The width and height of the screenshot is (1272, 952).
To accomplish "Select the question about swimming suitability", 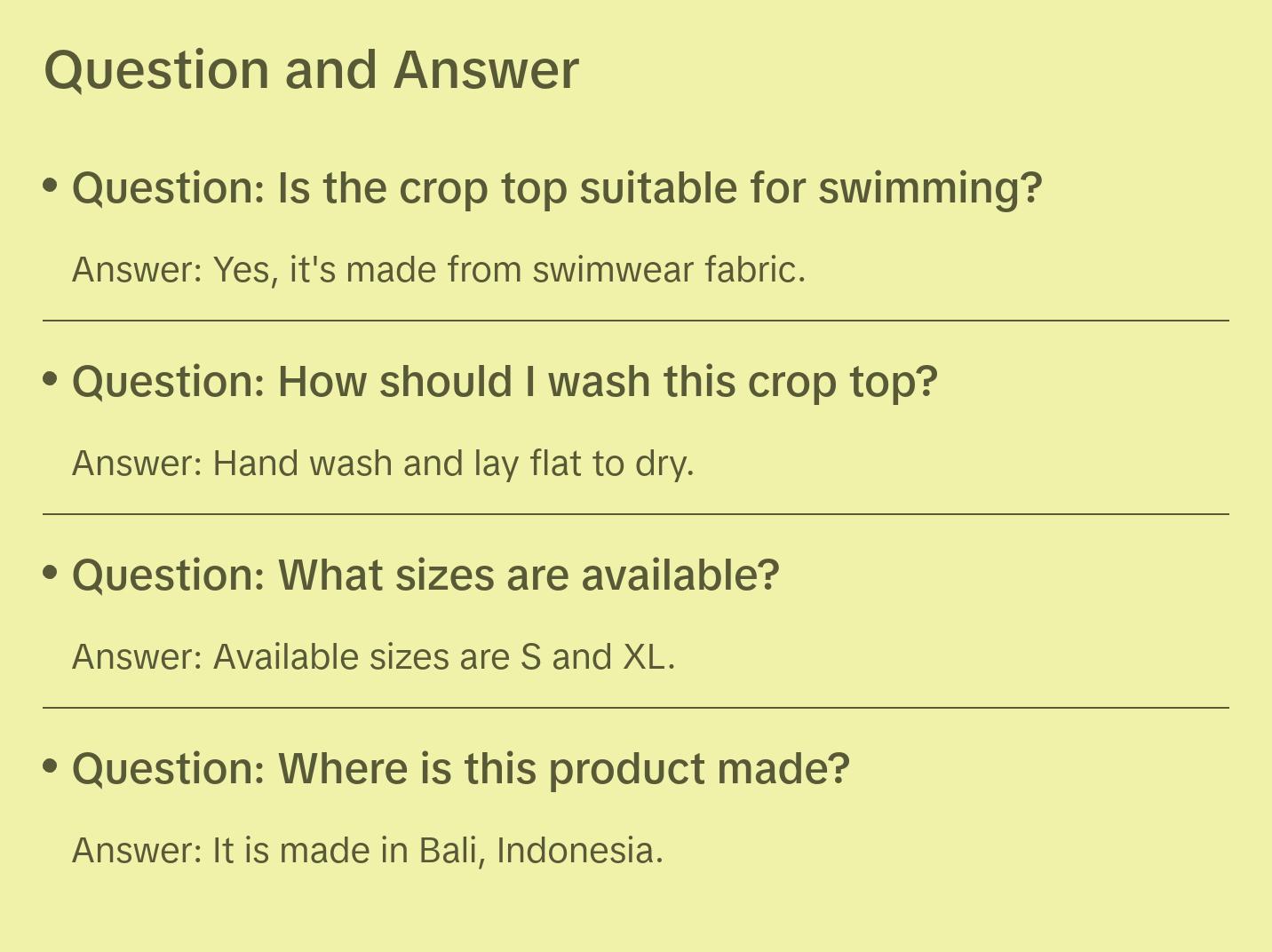I will tap(556, 188).
